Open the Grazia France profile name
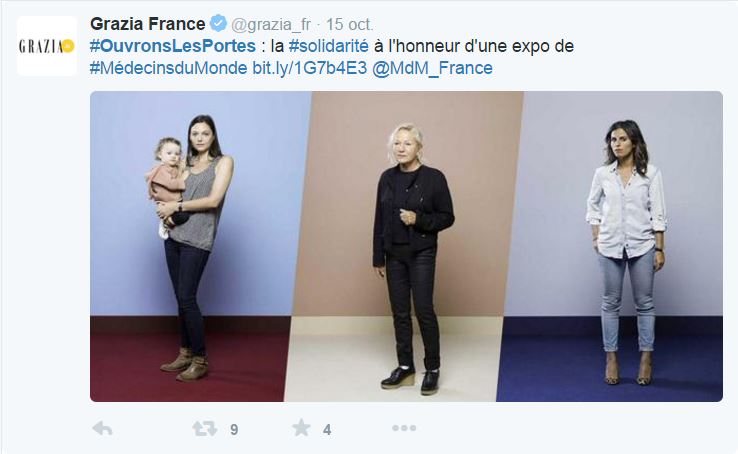 [148, 24]
